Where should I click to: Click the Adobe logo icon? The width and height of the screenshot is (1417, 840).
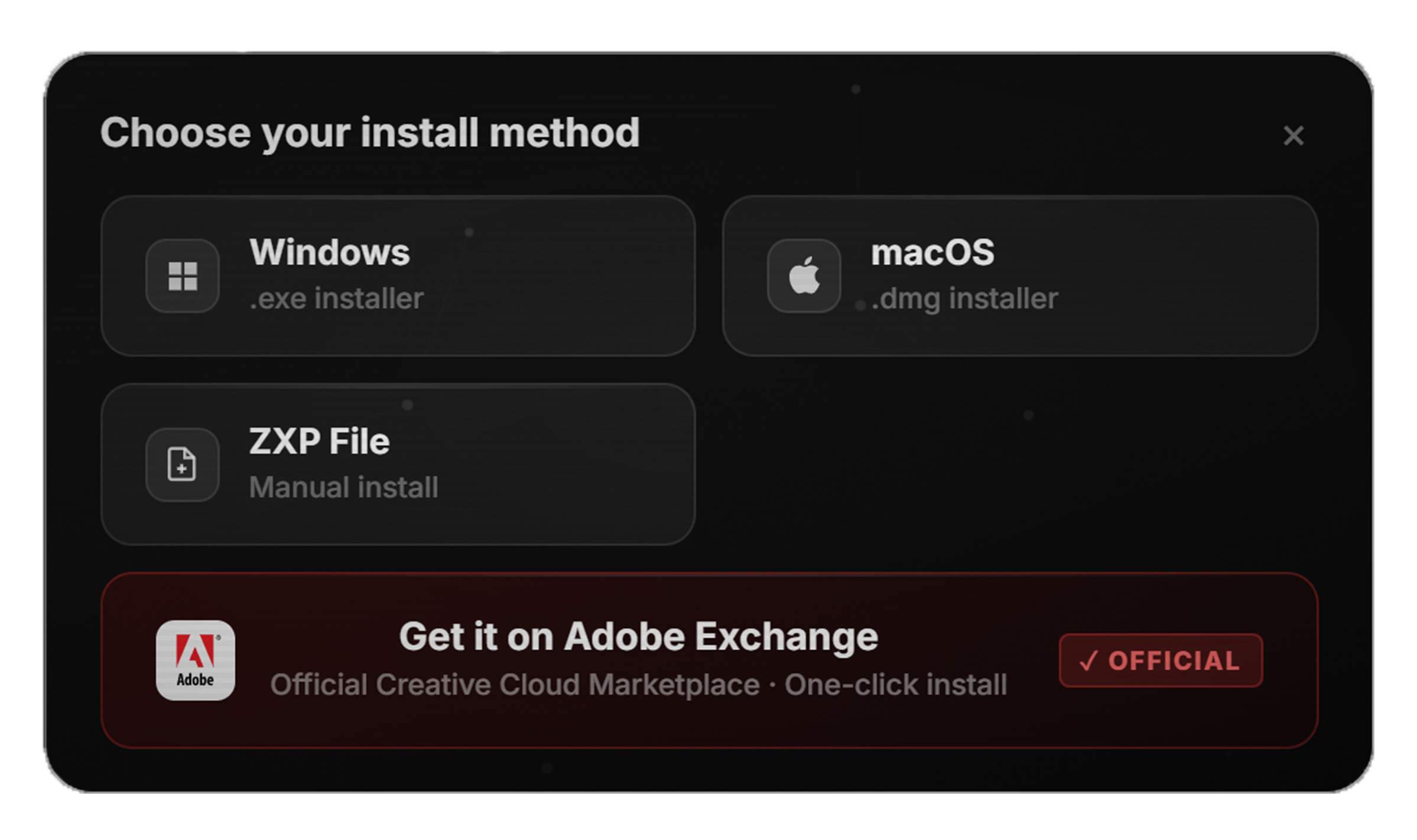point(196,660)
